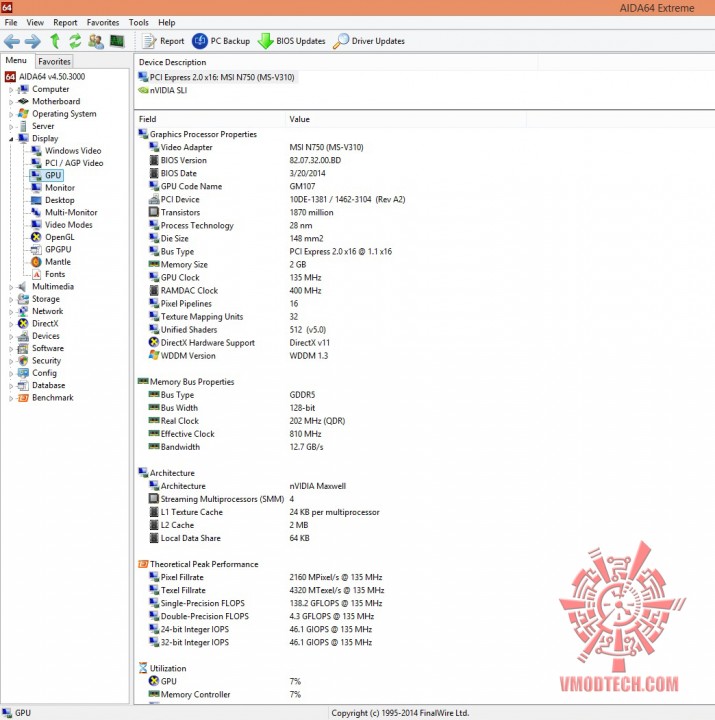Open the Tools menu

click(x=138, y=22)
